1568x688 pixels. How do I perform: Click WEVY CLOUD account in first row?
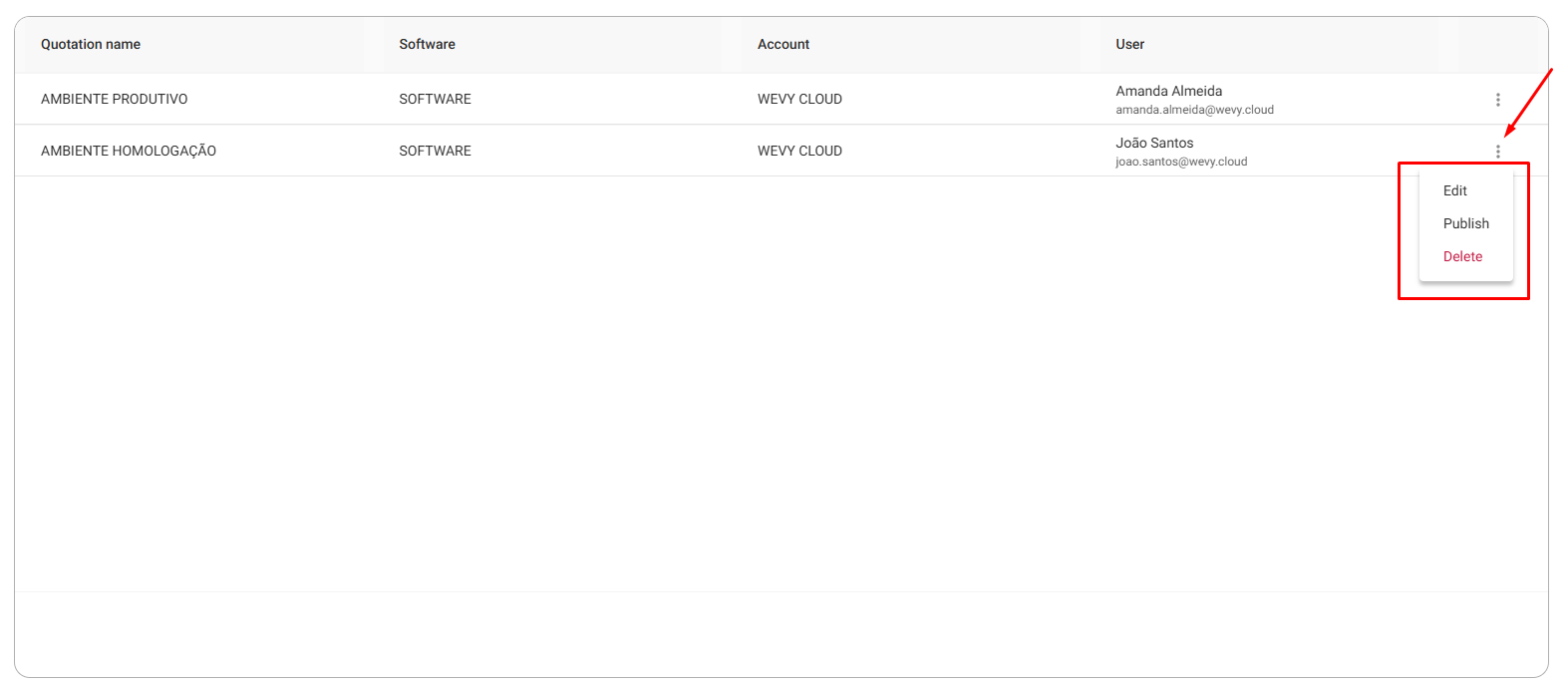pyautogui.click(x=799, y=99)
